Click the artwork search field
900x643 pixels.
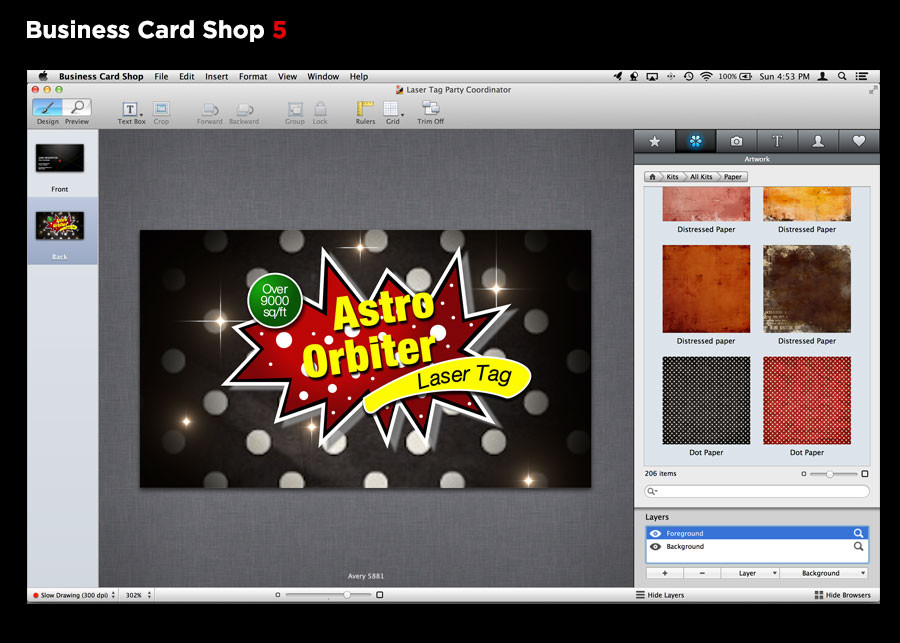pyautogui.click(x=757, y=491)
